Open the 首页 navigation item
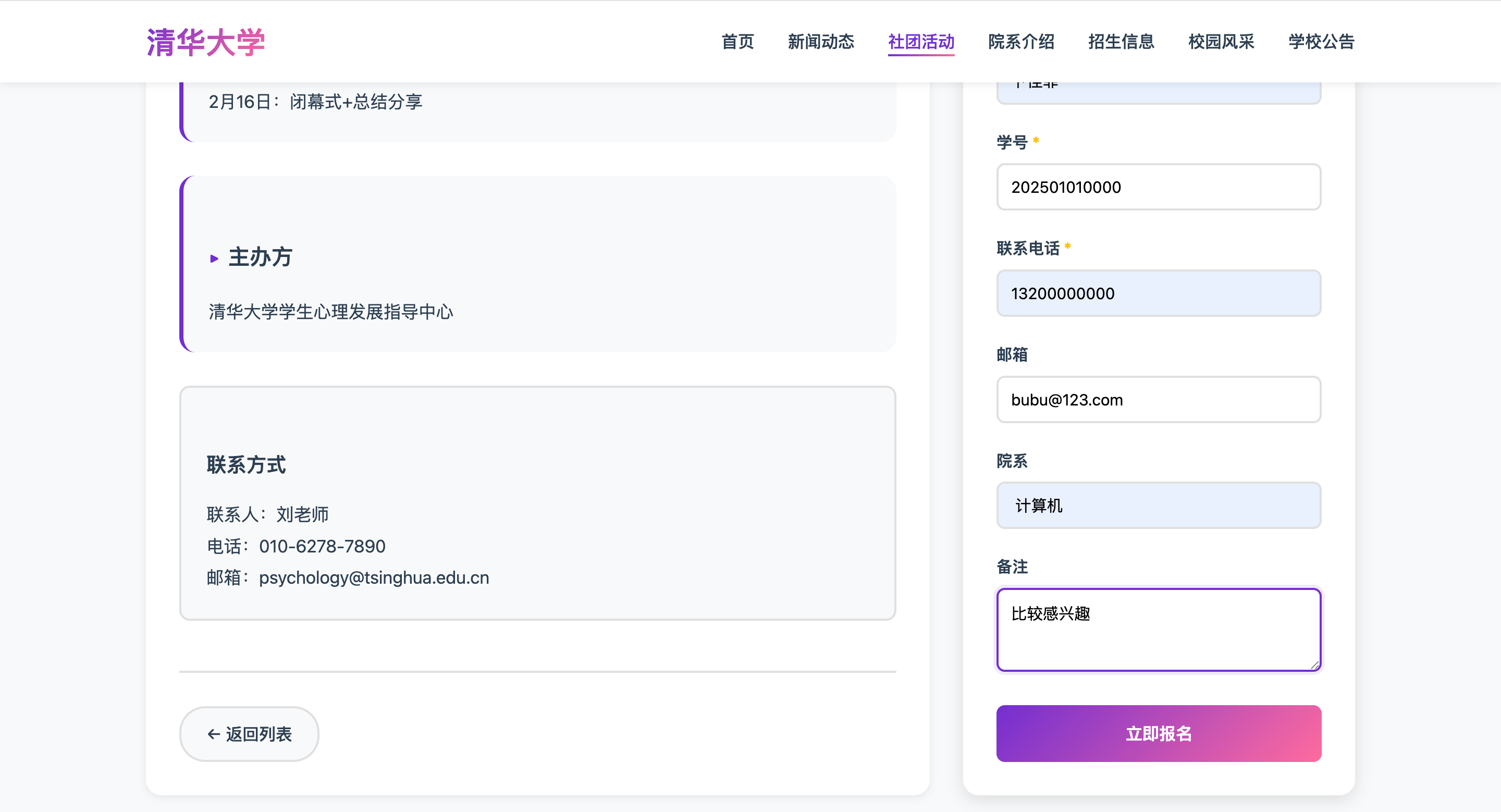Image resolution: width=1501 pixels, height=812 pixels. click(x=737, y=42)
